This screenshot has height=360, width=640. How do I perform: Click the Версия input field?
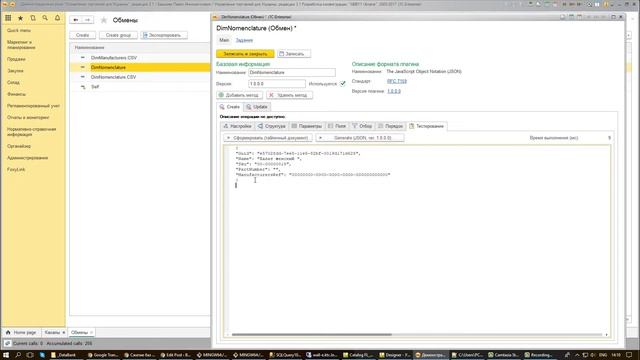[277, 84]
